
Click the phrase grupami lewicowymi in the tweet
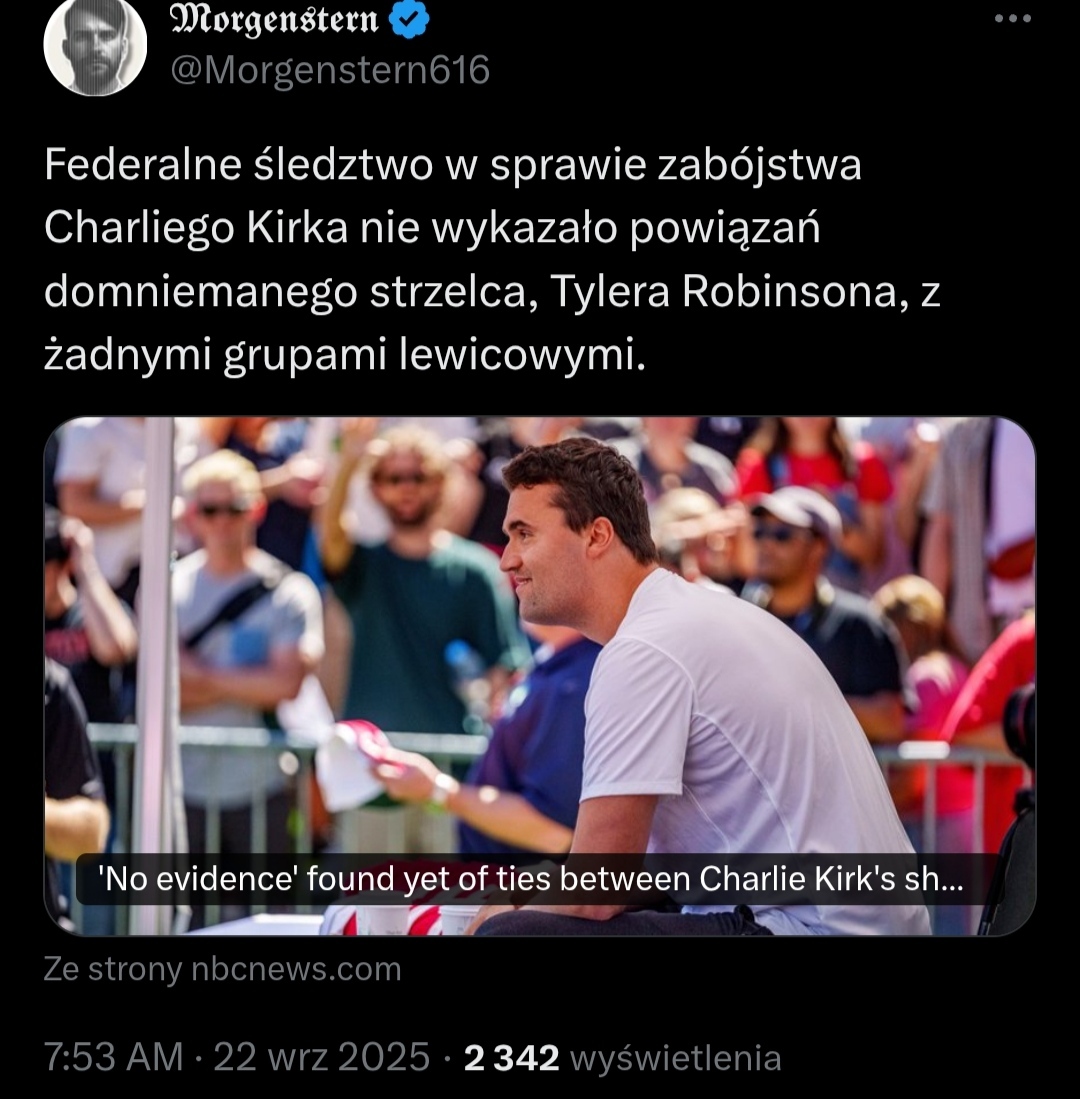[x=435, y=355]
